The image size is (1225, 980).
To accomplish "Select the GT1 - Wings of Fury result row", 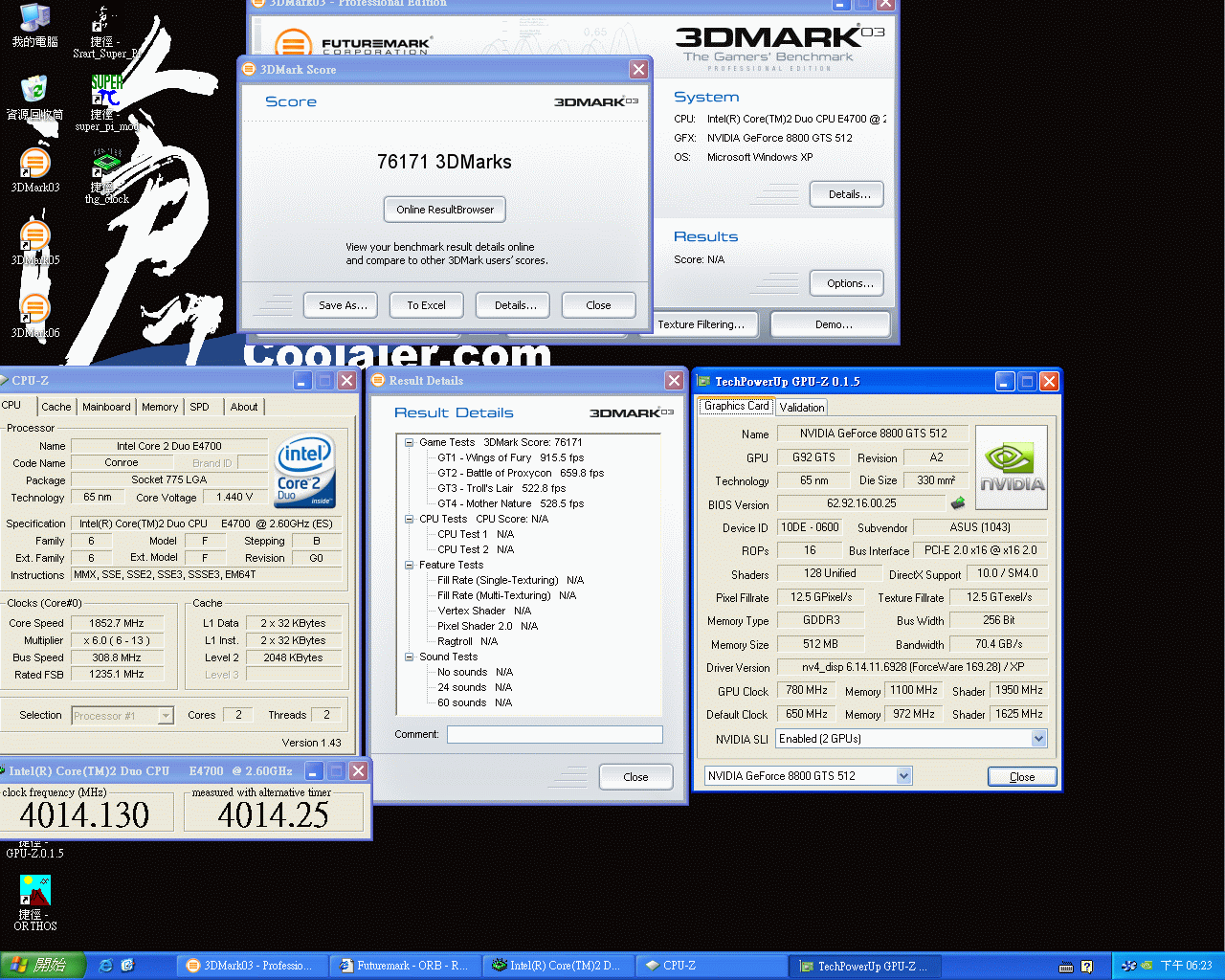I will click(510, 457).
